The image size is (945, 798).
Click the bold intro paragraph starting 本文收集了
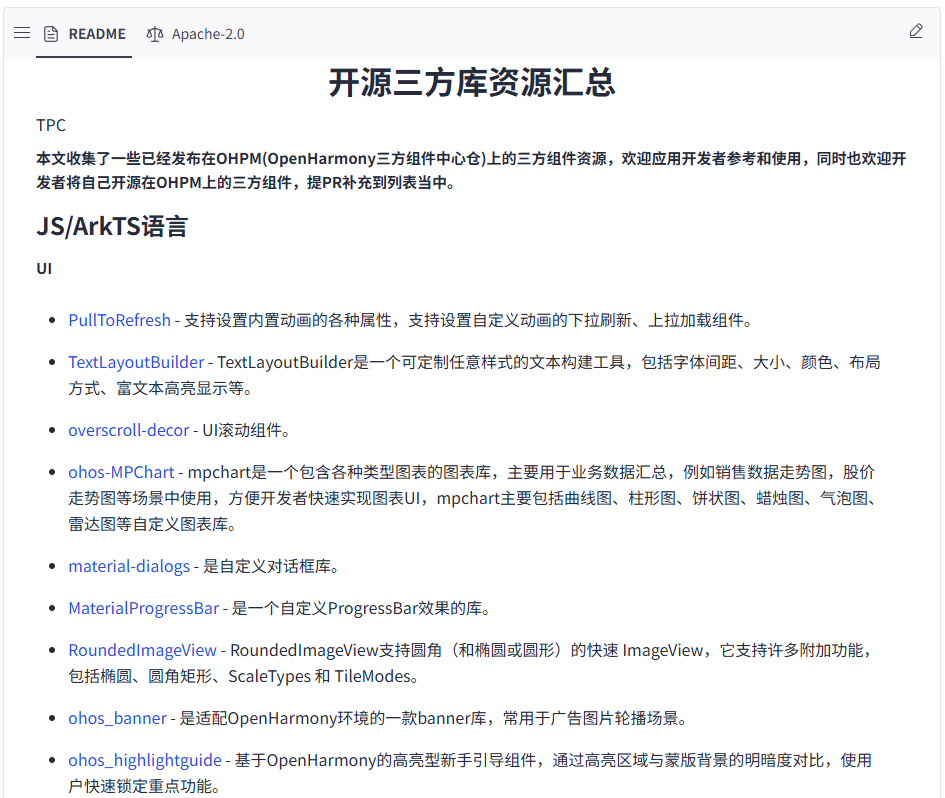click(x=471, y=171)
